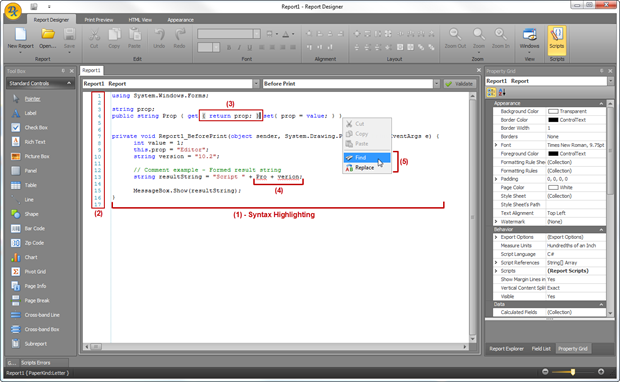This screenshot has height=382, width=620.
Task: Click the editor vertical scrollbar down arrow
Action: point(473,339)
